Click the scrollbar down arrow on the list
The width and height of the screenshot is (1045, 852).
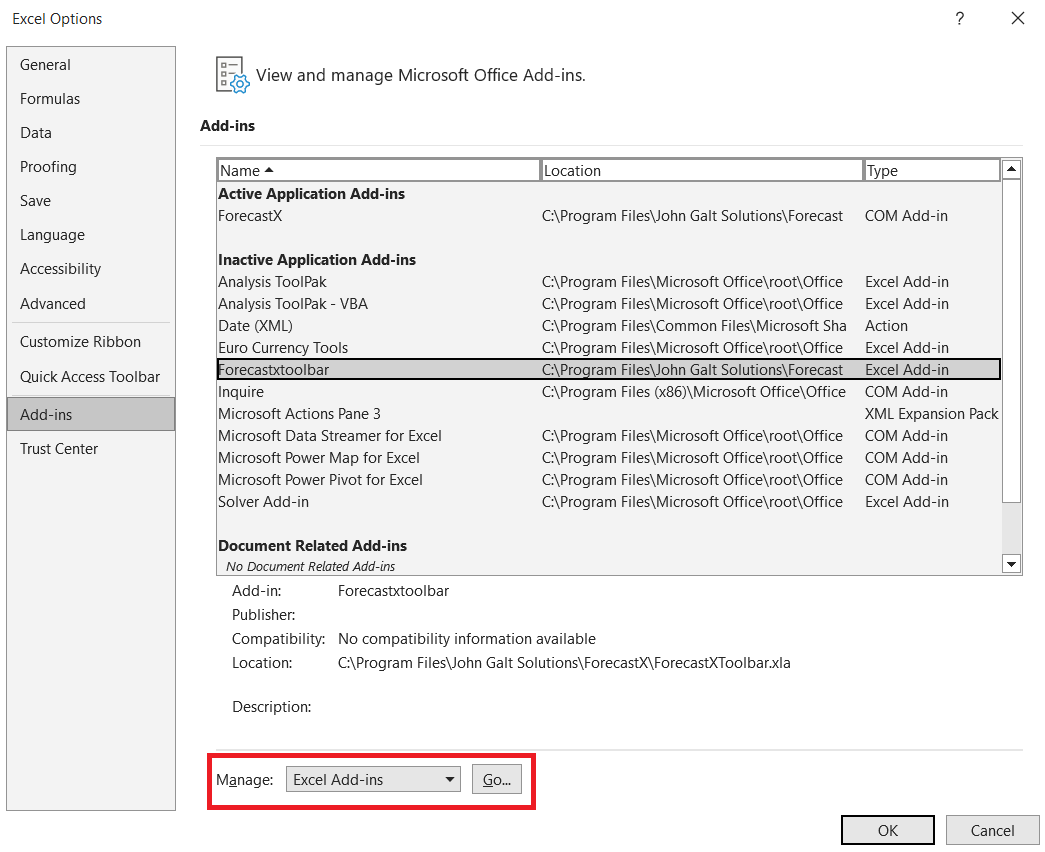click(1011, 563)
